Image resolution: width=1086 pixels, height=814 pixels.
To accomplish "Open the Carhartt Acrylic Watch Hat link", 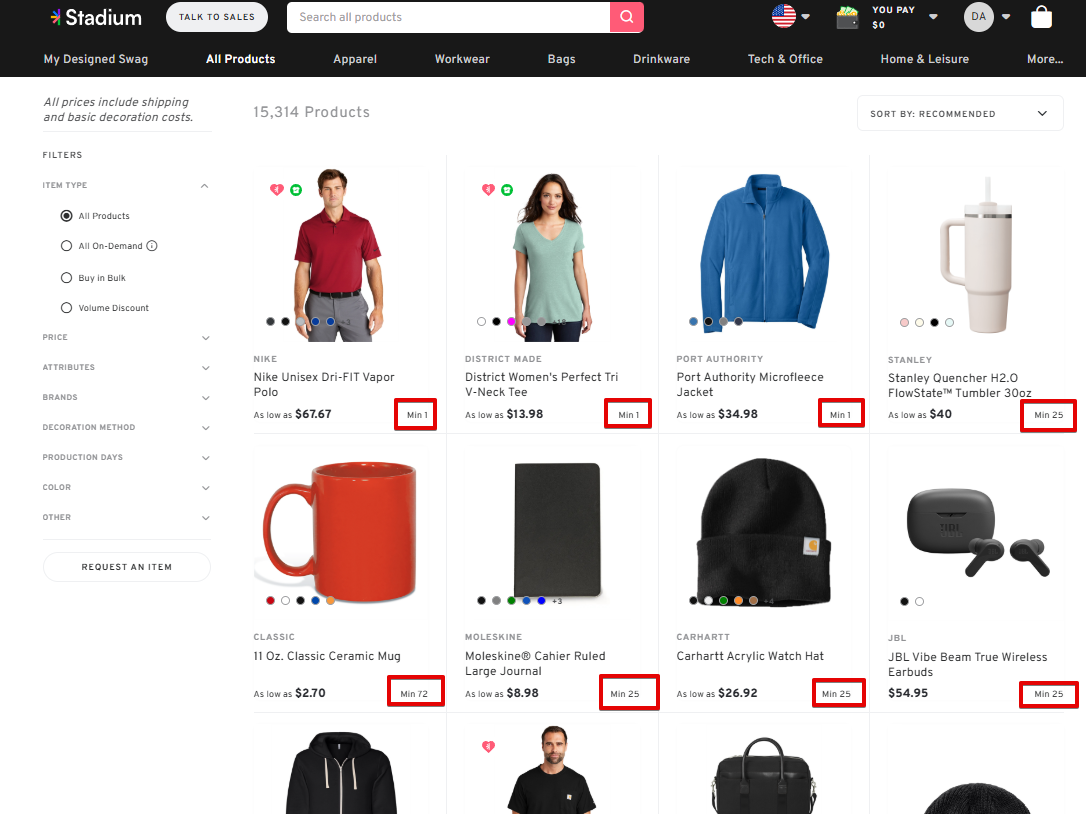I will 750,656.
